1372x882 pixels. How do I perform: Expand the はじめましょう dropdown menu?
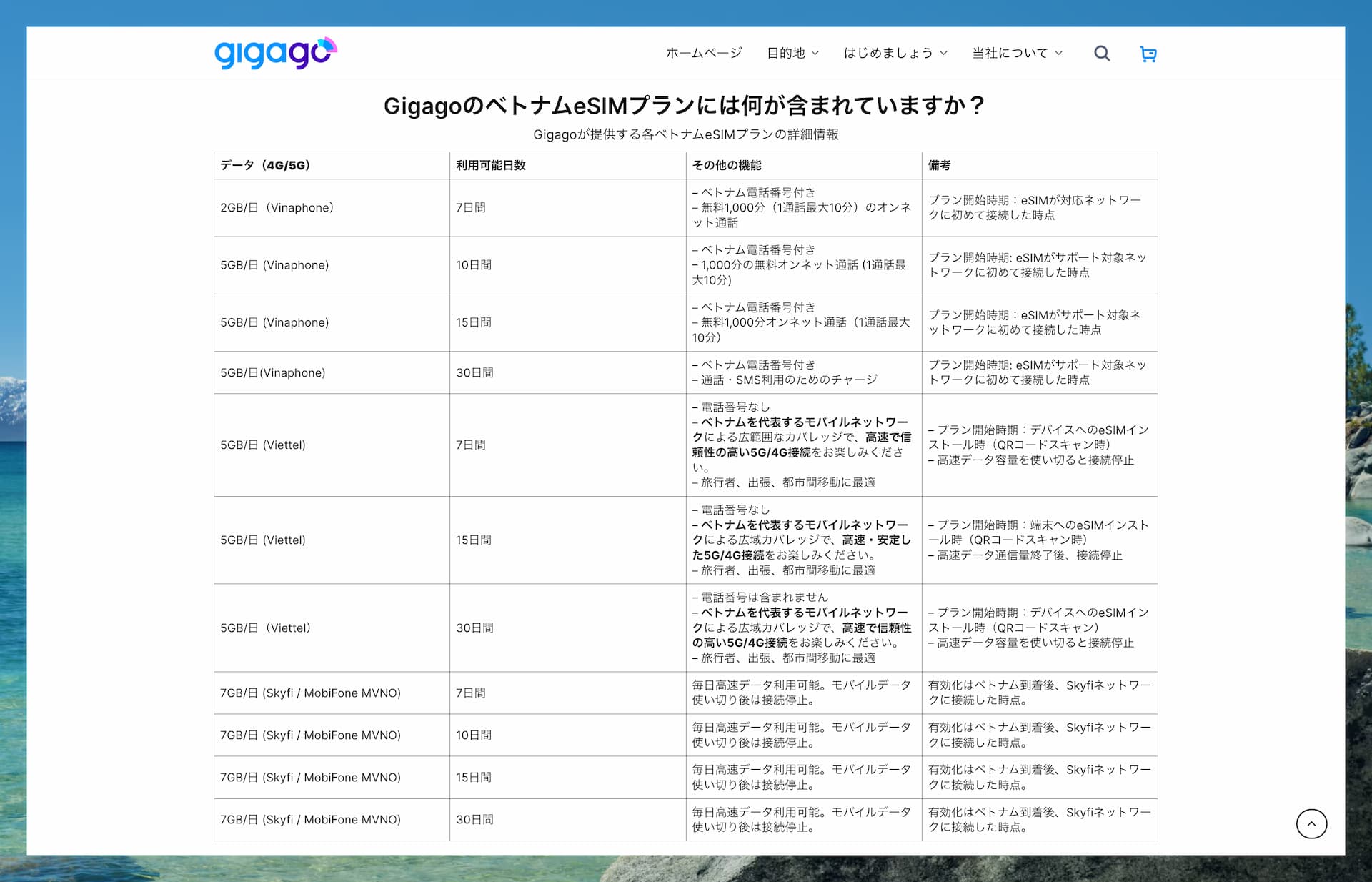click(895, 53)
